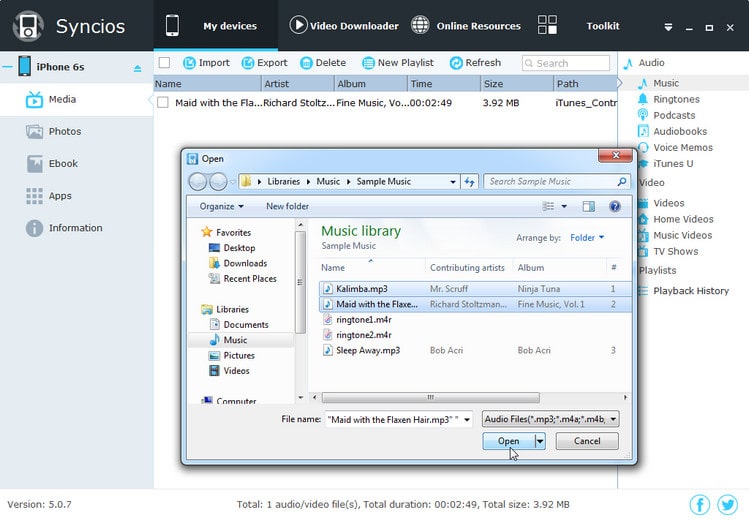Viewport: 749px width, 521px height.
Task: Click the search magnifier in Open dialog
Action: (621, 181)
